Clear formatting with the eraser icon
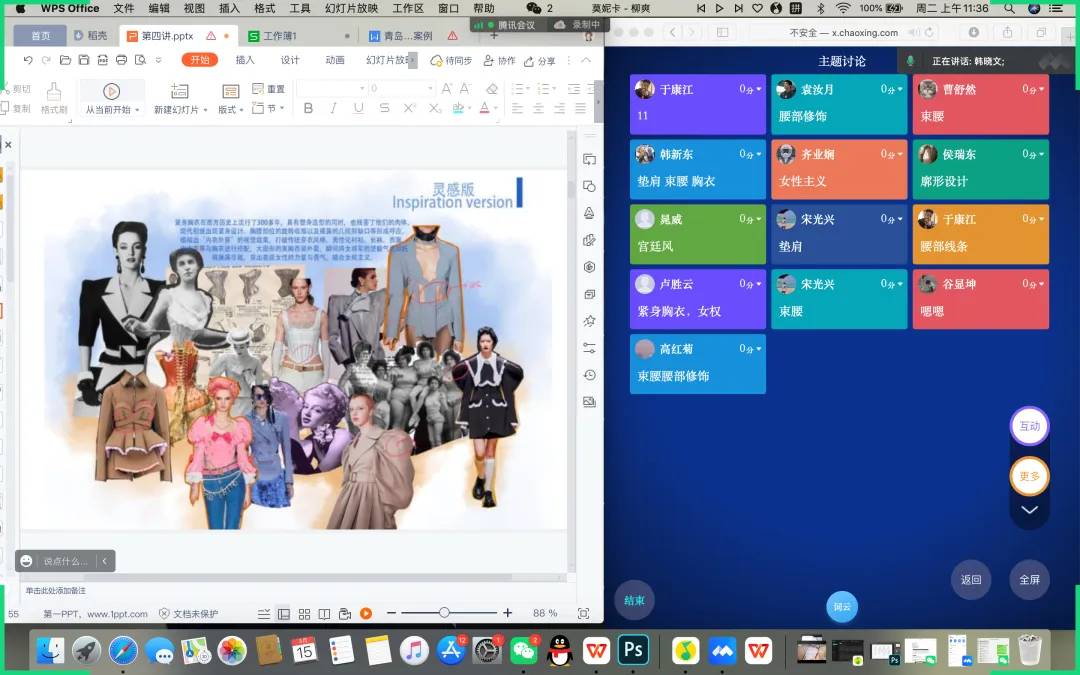1080x675 pixels. (492, 88)
